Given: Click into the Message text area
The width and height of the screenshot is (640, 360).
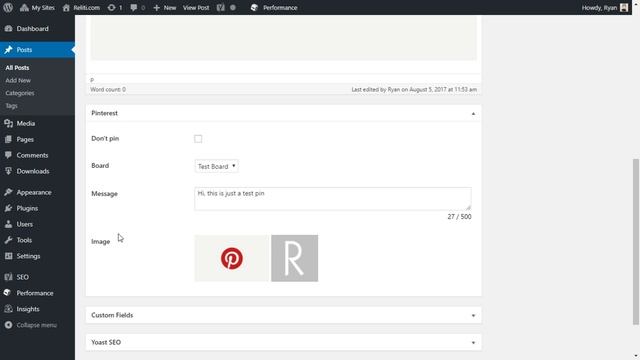Looking at the screenshot, I should point(333,199).
